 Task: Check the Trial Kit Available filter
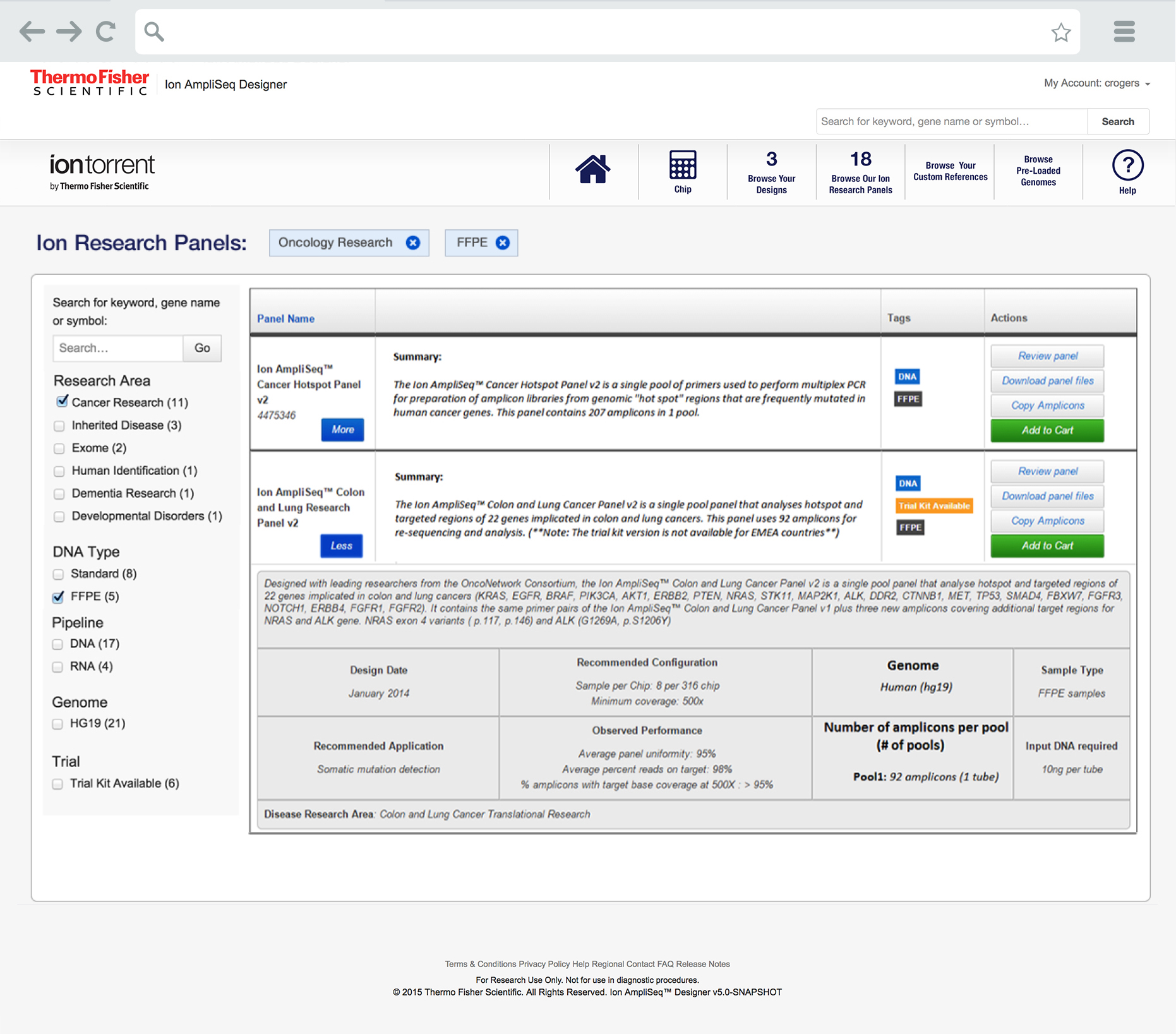(57, 784)
